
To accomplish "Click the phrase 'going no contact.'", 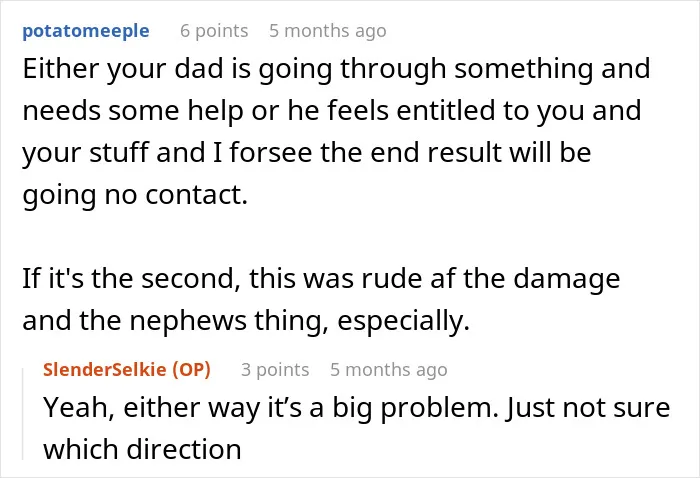I will (135, 195).
